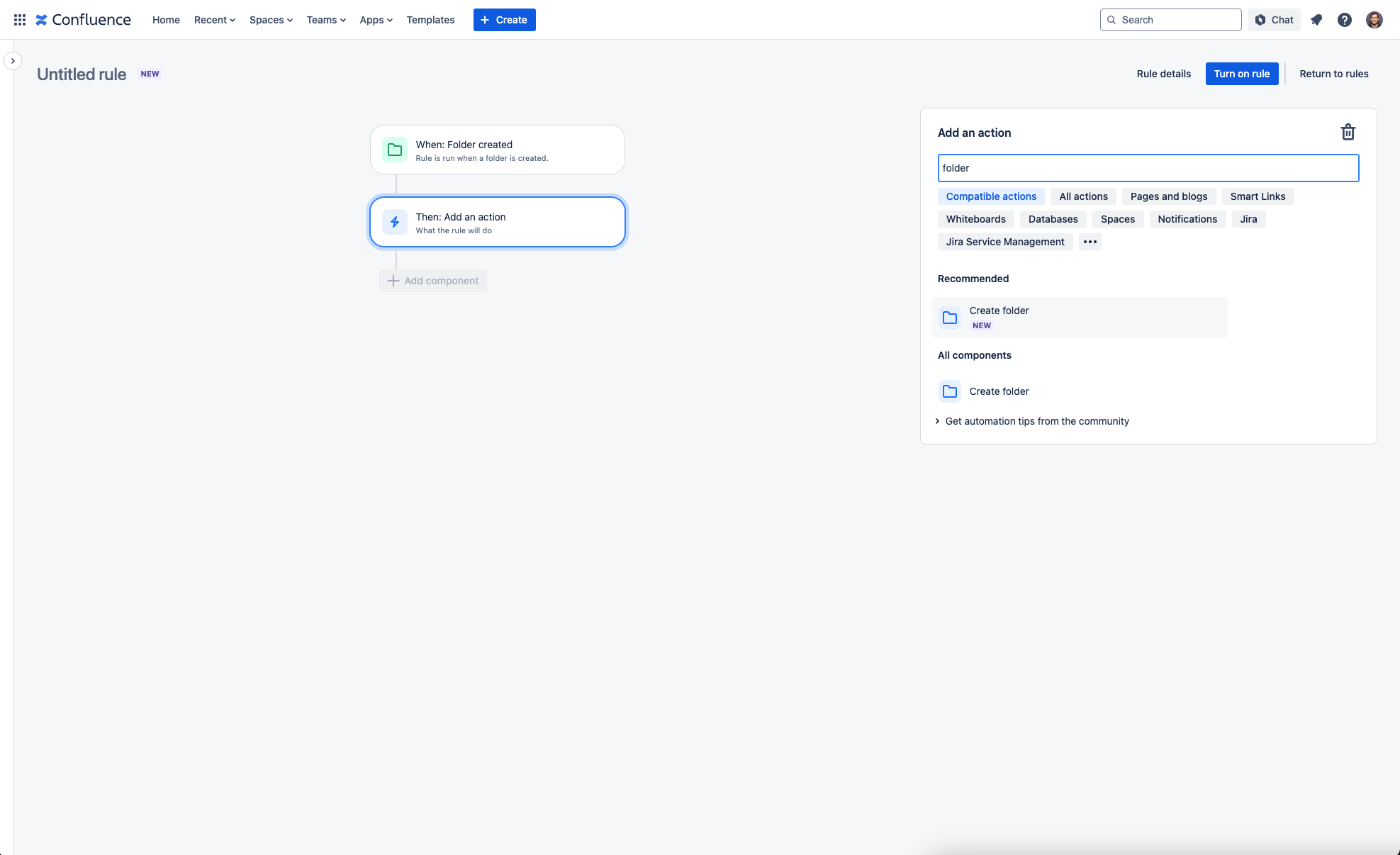Expand the Spaces dropdown

pyautogui.click(x=270, y=20)
